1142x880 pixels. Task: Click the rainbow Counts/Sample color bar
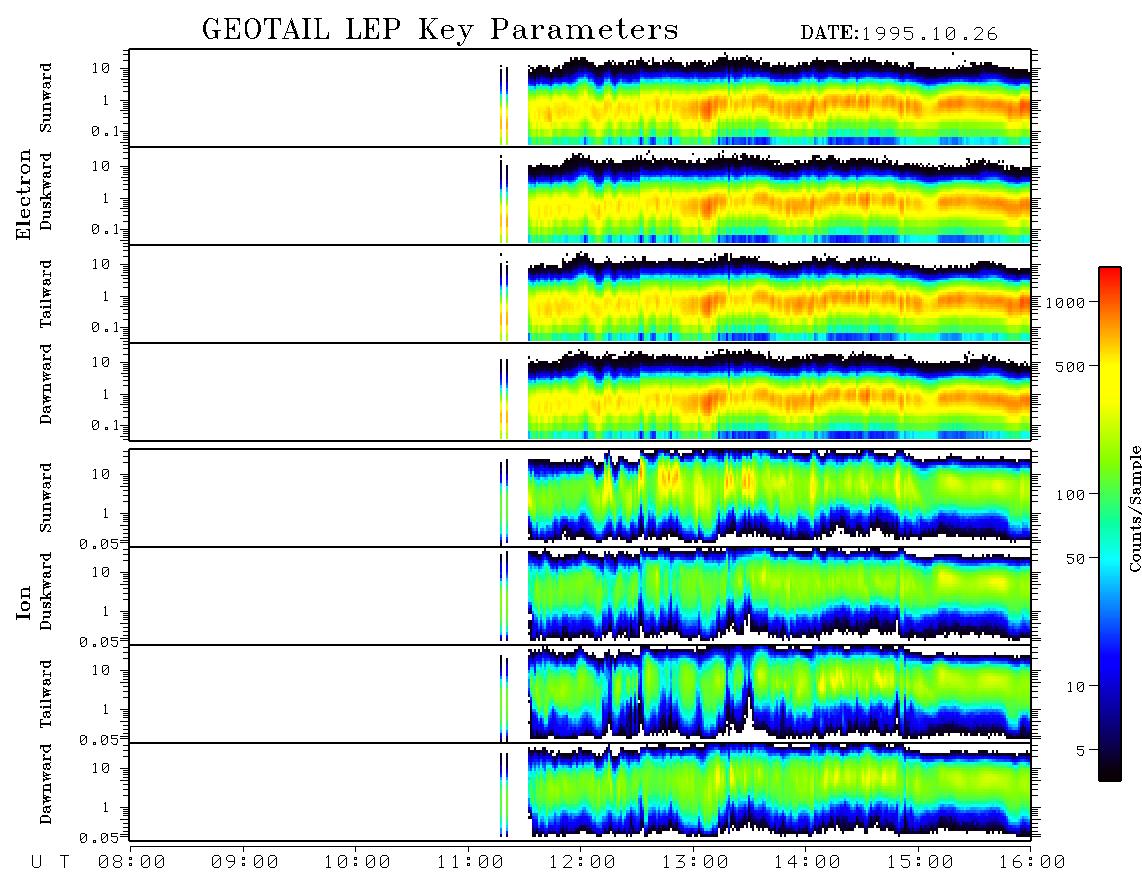coord(1110,524)
